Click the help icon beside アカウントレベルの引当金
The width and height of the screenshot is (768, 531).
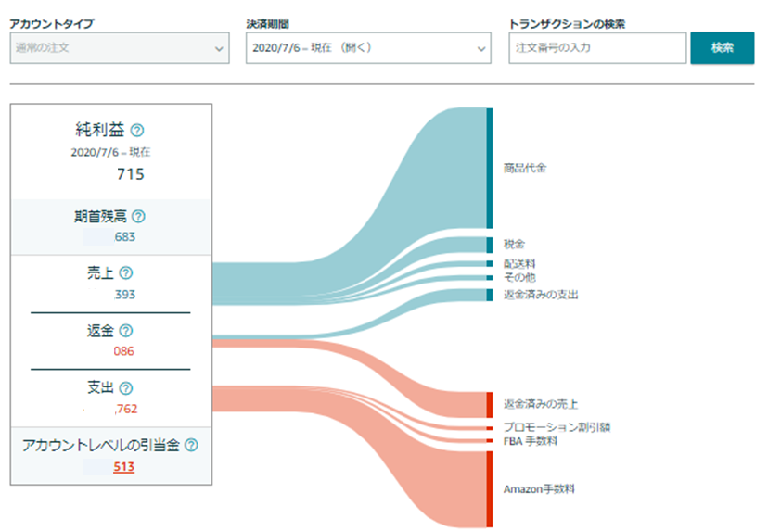click(191, 446)
